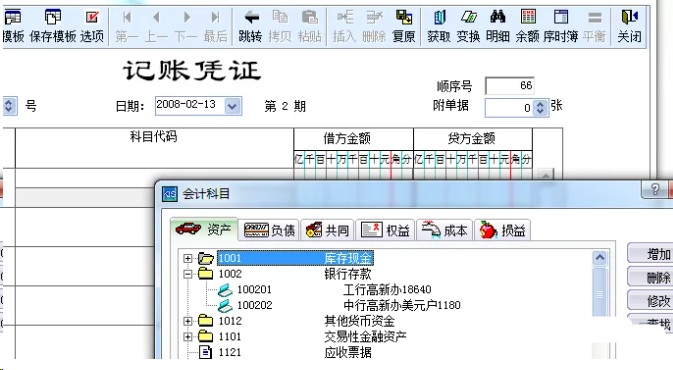
Task: Click the 粘贴 paste toolbar icon
Action: tap(309, 26)
